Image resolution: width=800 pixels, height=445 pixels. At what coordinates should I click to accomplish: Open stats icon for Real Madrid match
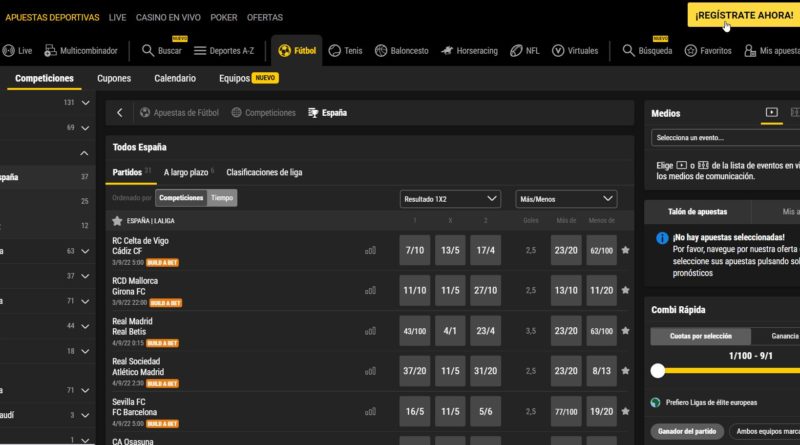coord(370,331)
